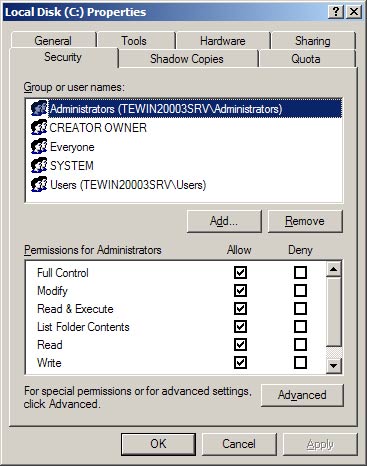Pick the SYSTEM account icon
367x466 pixels.
[x=39, y=165]
